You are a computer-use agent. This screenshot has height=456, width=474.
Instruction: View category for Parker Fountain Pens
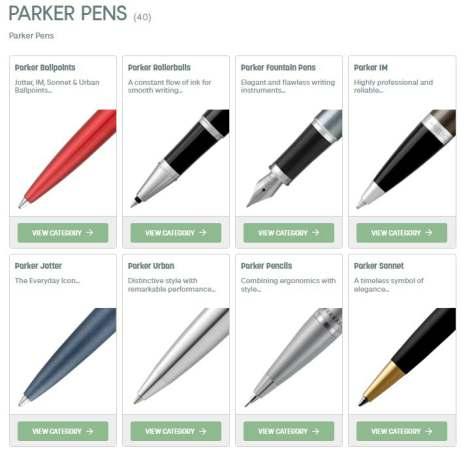coord(289,233)
